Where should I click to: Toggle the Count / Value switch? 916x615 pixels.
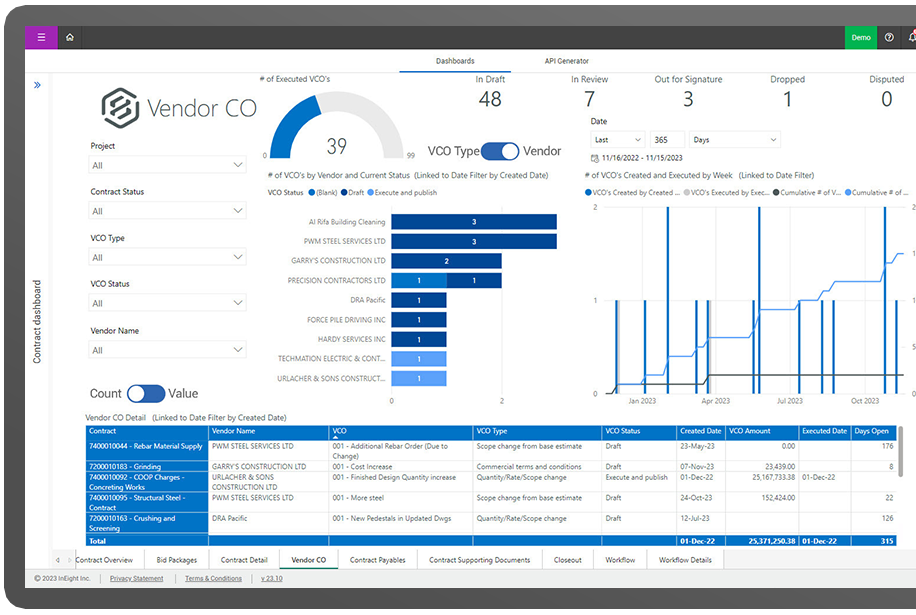(146, 393)
